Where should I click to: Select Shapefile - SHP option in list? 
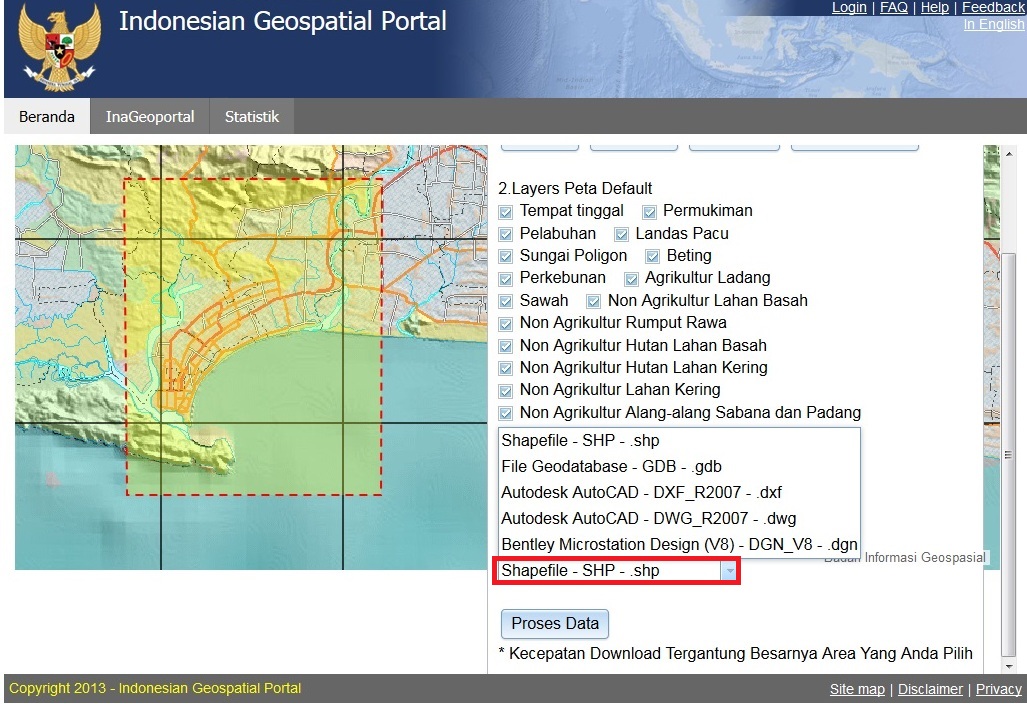[679, 441]
